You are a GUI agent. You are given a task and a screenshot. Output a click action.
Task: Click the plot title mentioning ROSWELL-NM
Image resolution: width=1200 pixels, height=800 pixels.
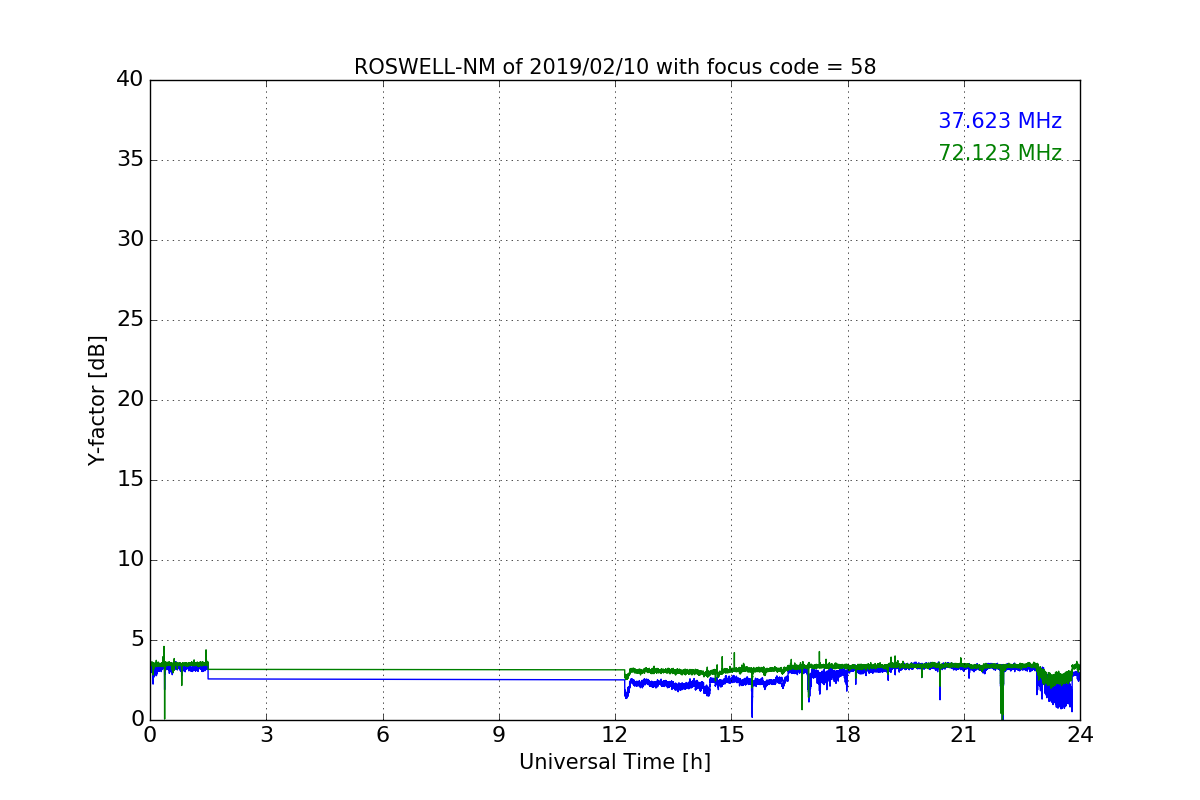click(x=615, y=67)
